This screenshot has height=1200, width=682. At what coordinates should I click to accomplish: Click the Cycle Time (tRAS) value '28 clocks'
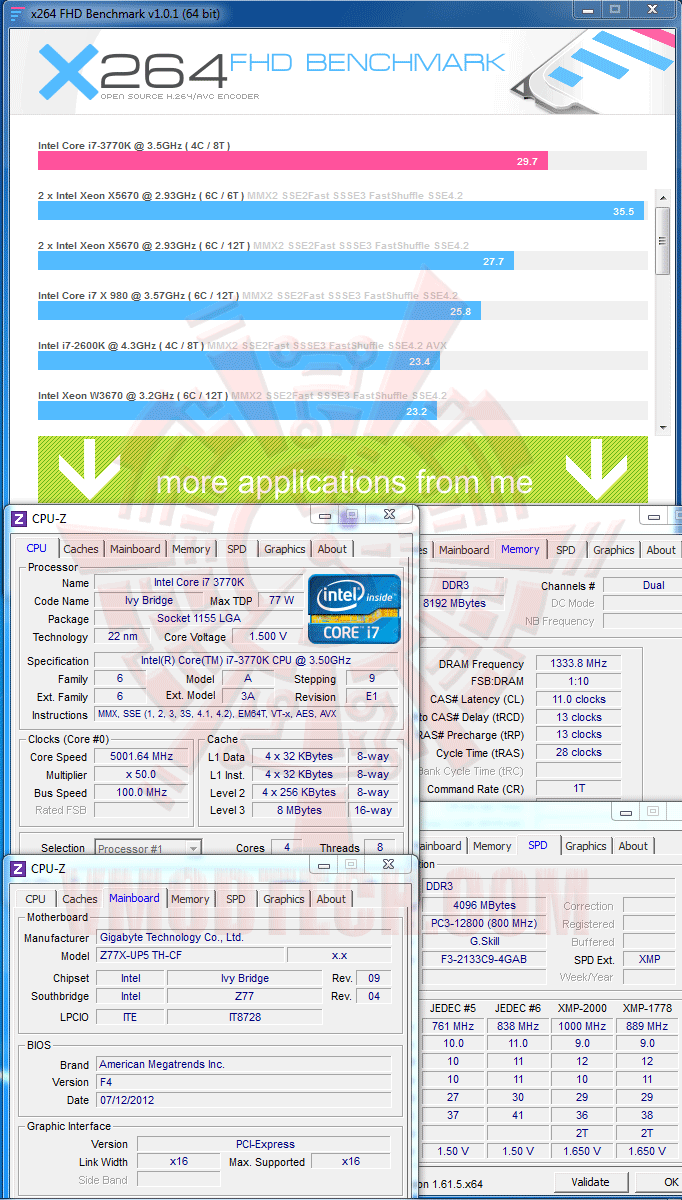coord(578,753)
